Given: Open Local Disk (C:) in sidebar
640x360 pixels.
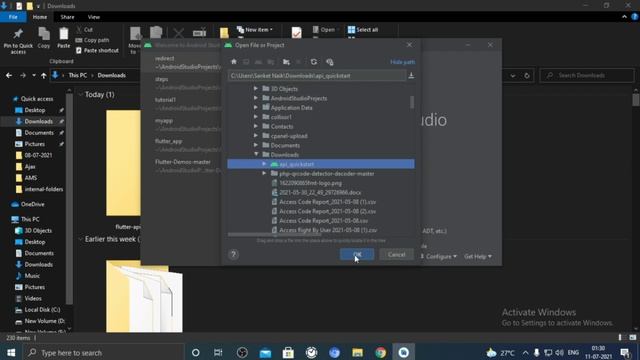Looking at the screenshot, I should pyautogui.click(x=38, y=310).
